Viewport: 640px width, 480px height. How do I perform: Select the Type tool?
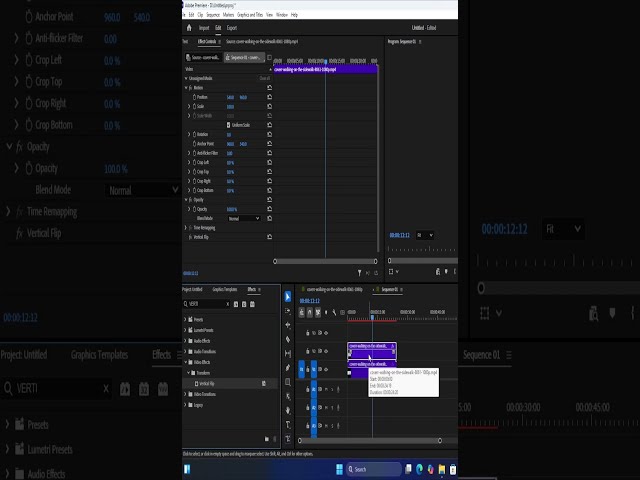coord(287,424)
